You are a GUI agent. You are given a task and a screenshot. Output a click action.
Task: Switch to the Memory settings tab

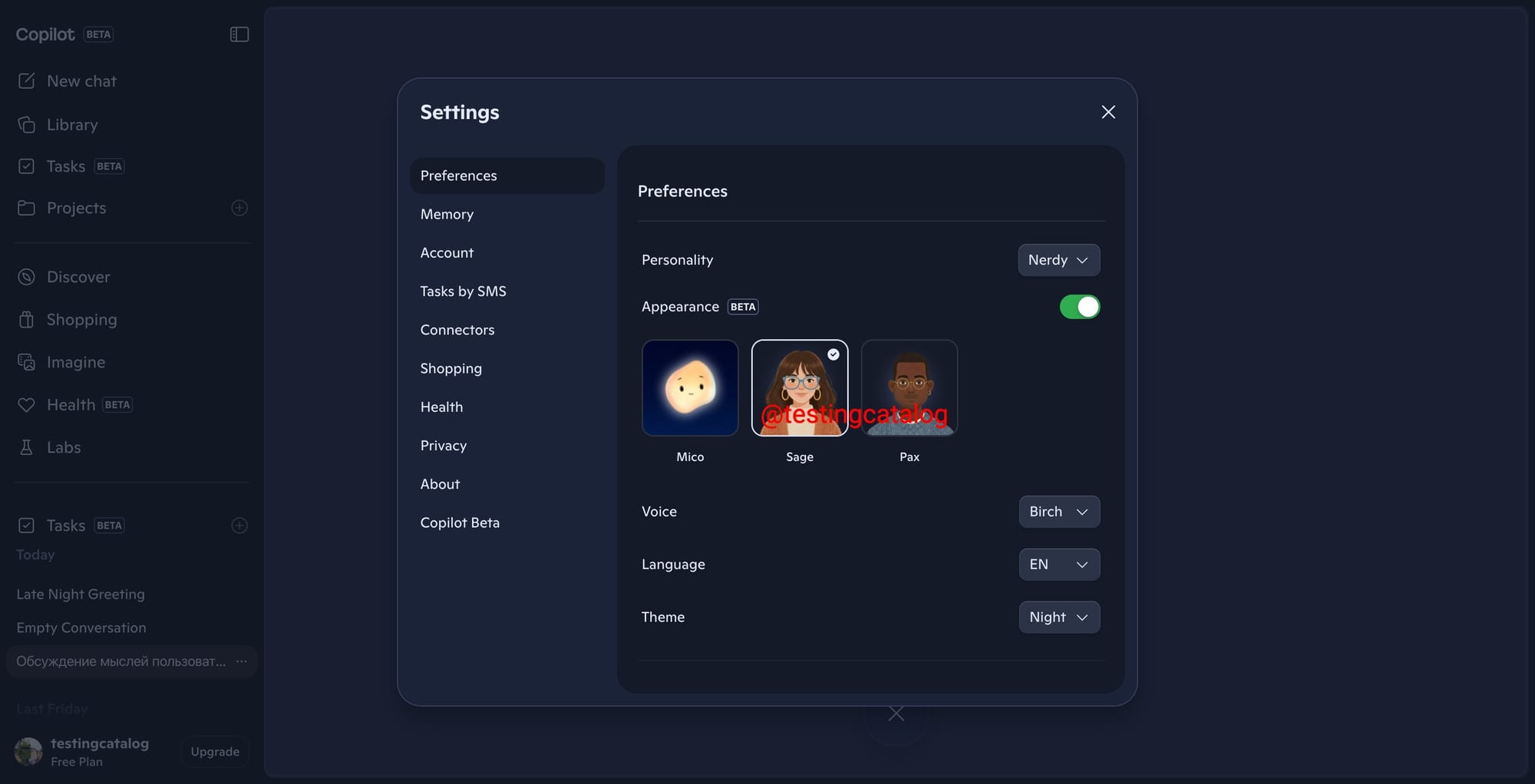(x=447, y=215)
